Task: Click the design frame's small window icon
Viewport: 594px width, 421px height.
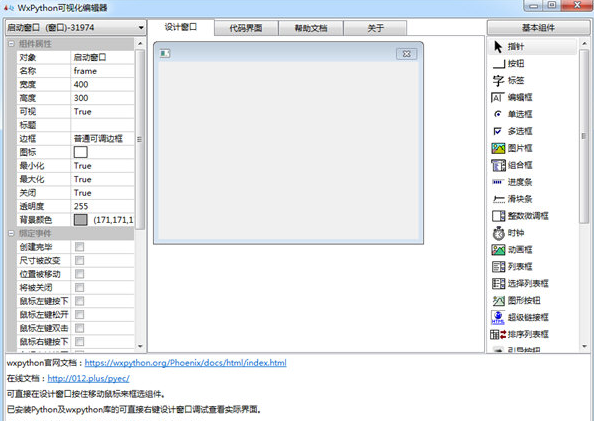Action: click(165, 53)
